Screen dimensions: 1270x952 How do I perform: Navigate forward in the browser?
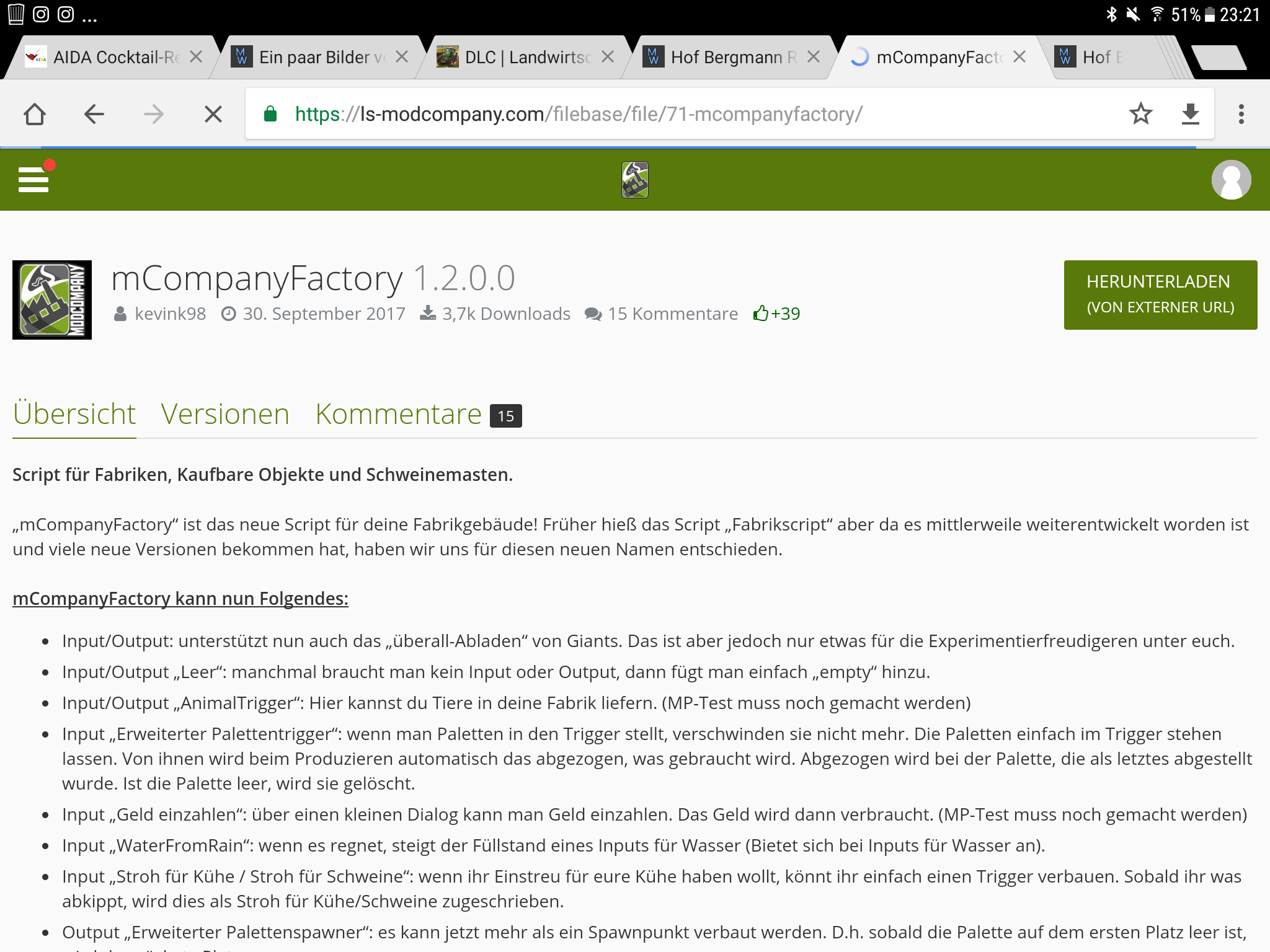coord(154,114)
